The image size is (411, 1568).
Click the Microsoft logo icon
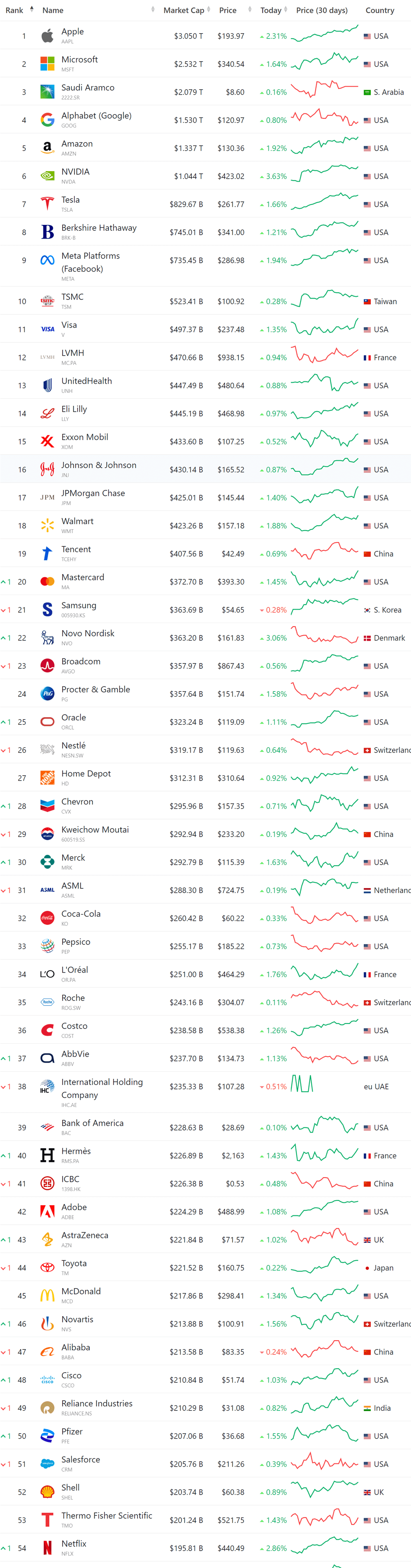[x=47, y=64]
